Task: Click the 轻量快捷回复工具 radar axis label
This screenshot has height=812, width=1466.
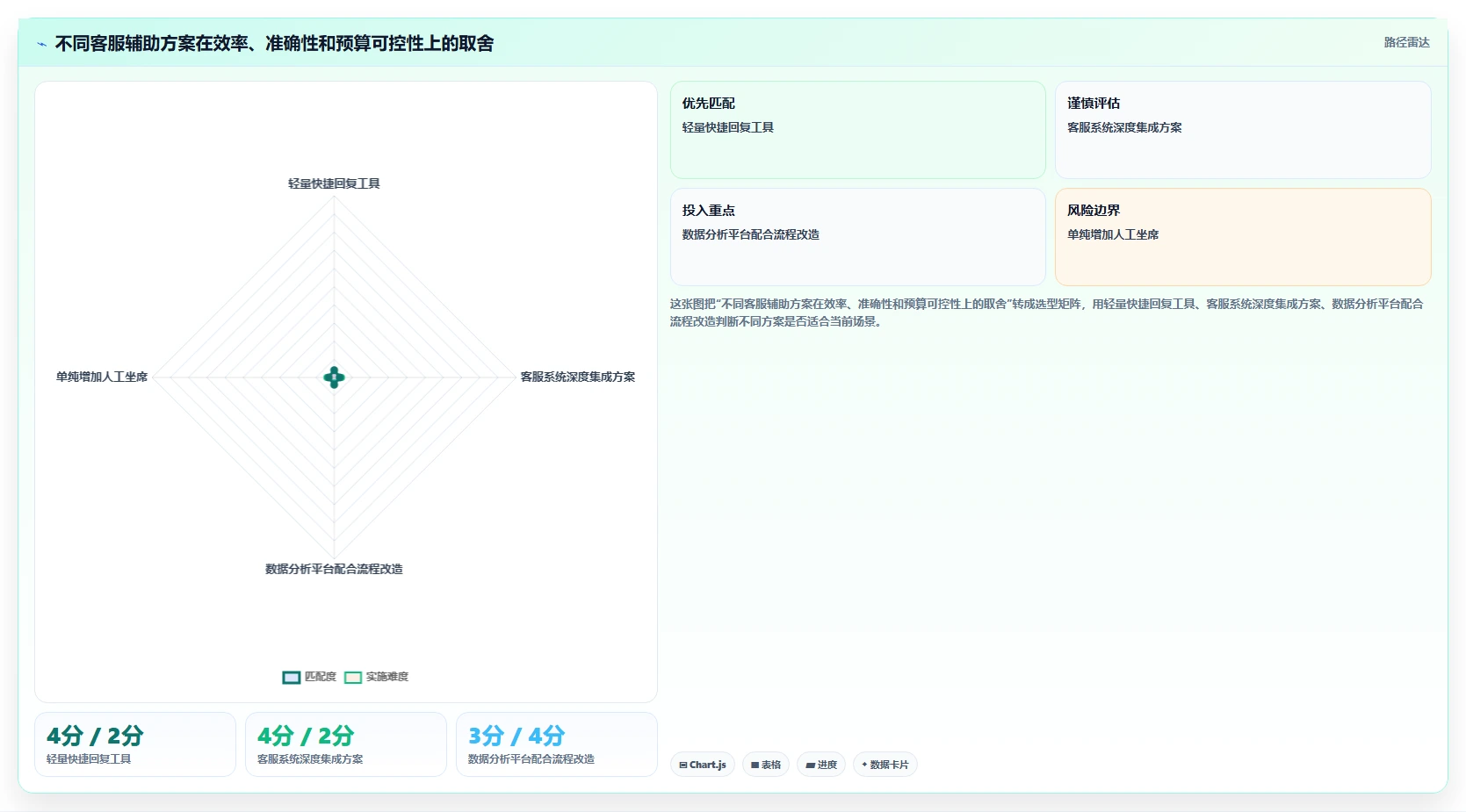Action: coord(334,183)
